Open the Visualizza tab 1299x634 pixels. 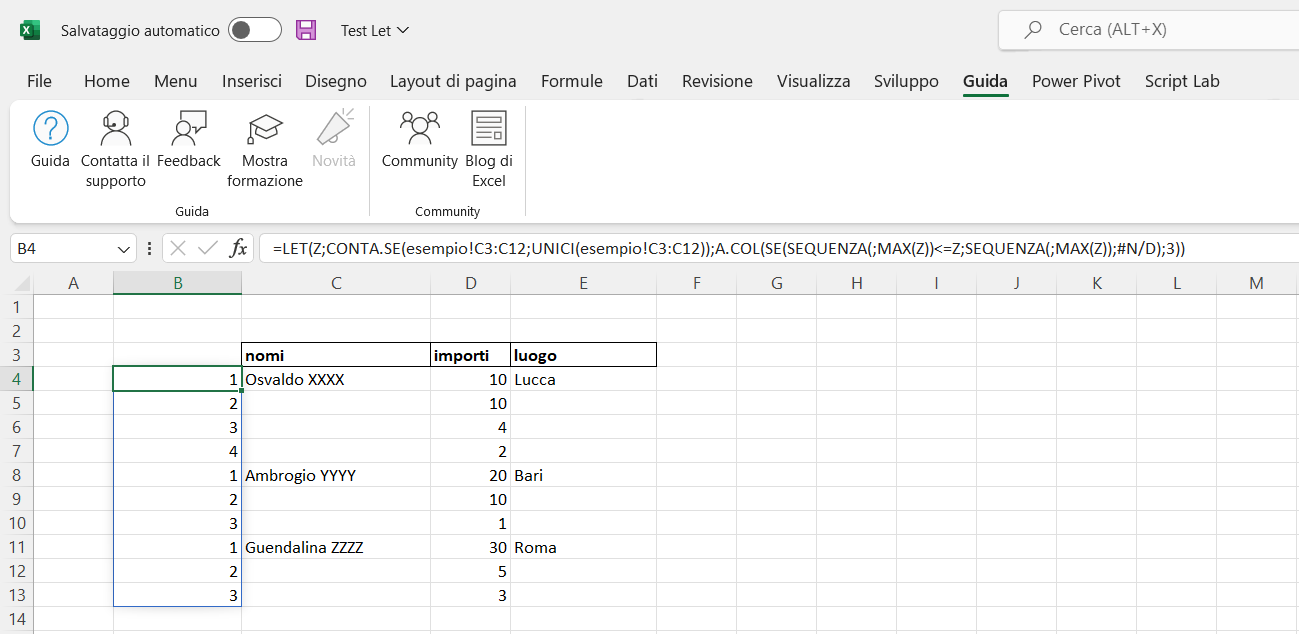pos(814,81)
